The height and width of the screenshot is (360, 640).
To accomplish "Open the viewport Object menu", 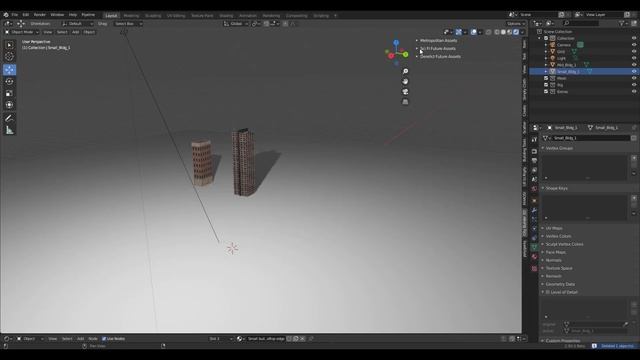I will (x=89, y=32).
